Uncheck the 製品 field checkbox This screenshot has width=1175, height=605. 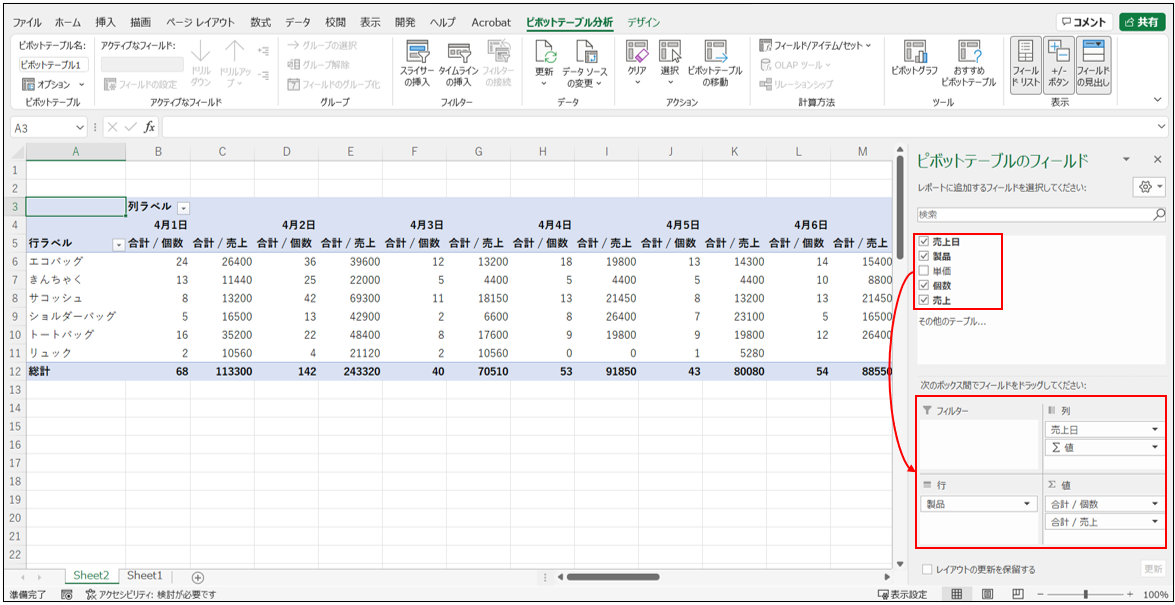(924, 256)
